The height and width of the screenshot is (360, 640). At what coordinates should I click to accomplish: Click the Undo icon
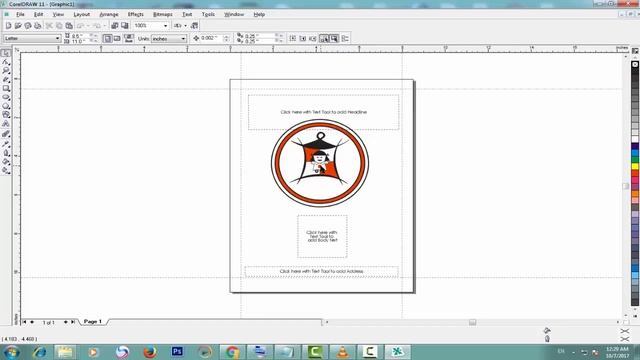[81, 25]
